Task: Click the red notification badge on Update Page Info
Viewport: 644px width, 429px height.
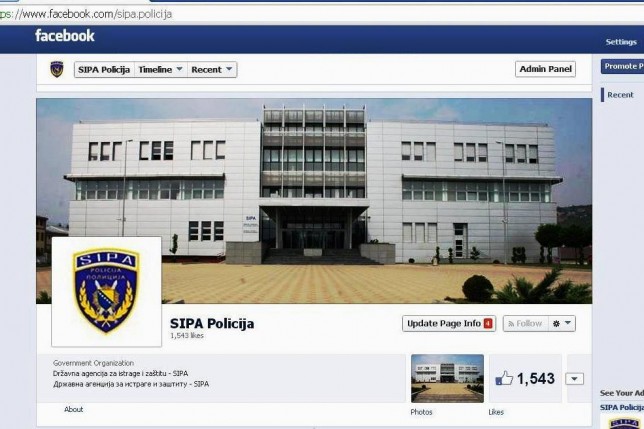Action: 488,323
